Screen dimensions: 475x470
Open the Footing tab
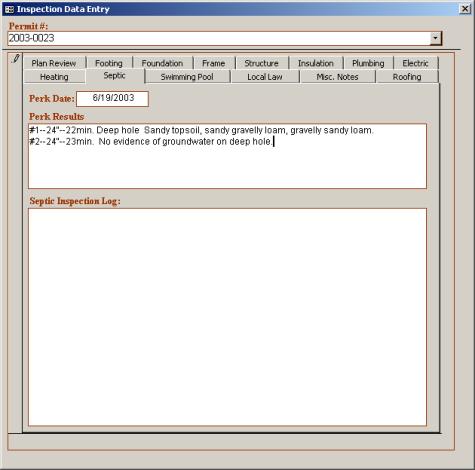[109, 63]
